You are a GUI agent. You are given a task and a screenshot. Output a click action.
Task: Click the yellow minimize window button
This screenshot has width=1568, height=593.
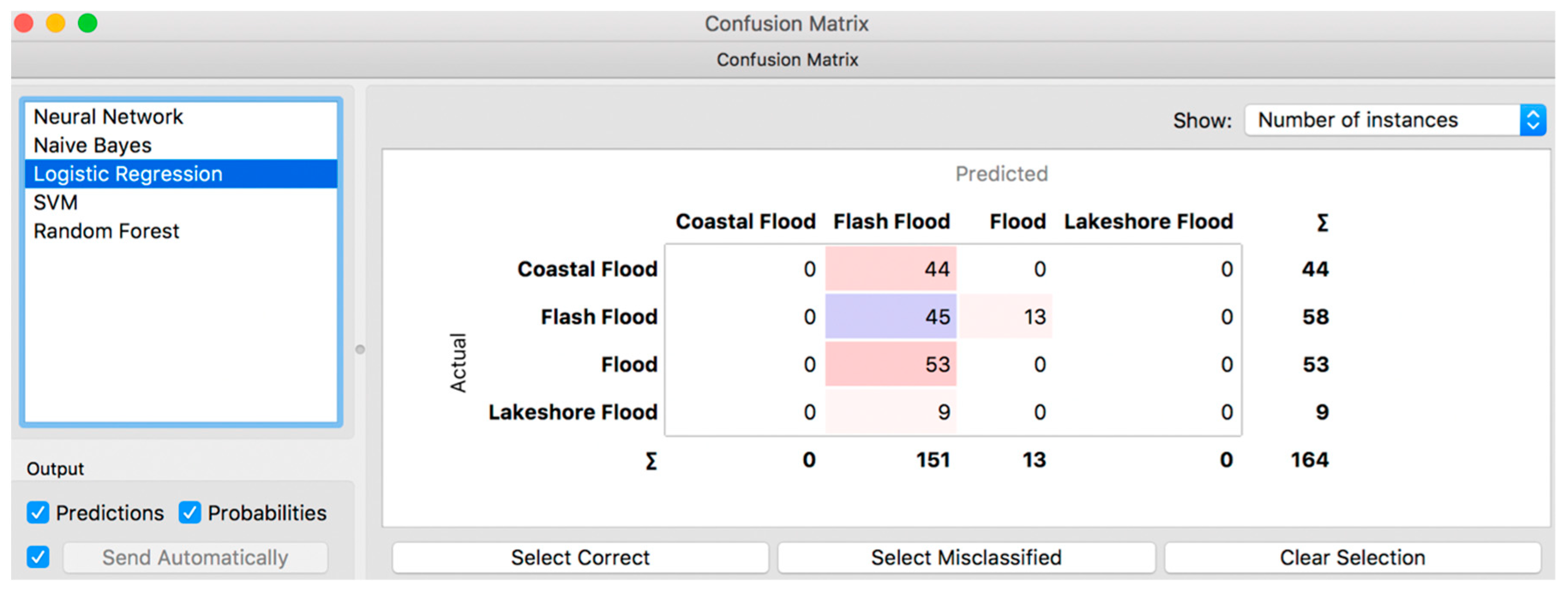click(55, 24)
